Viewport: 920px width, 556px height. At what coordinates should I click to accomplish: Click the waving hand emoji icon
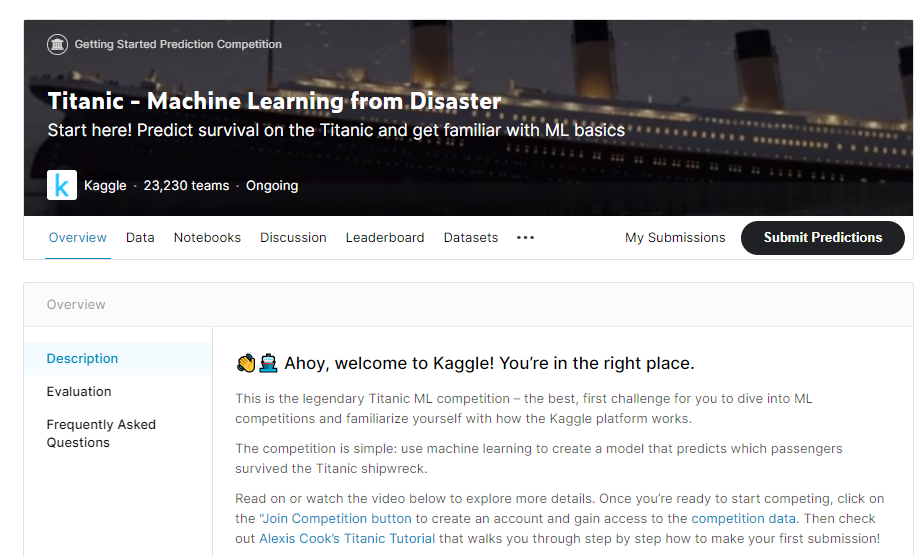(246, 364)
